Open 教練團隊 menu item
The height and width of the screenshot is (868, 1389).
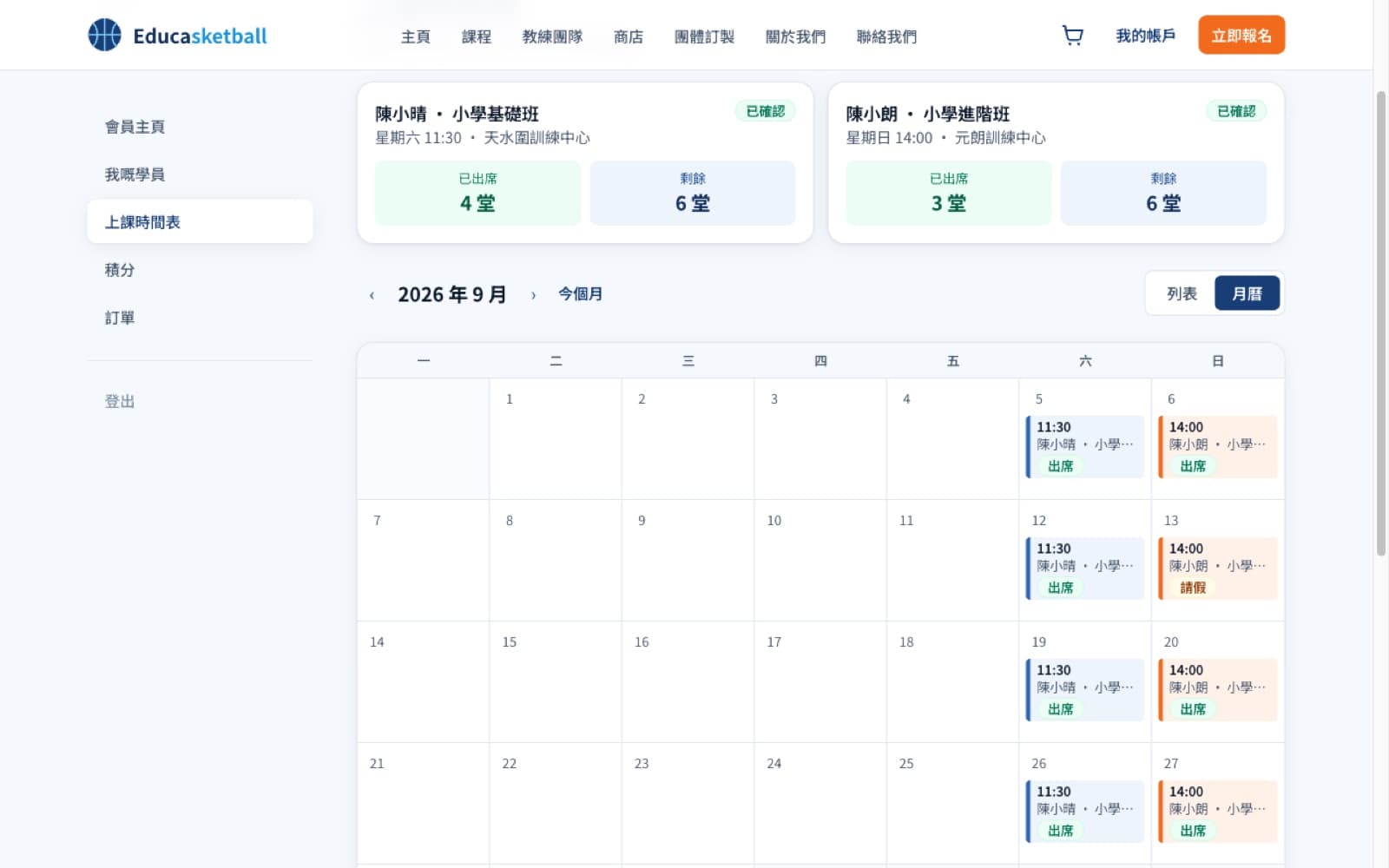(x=552, y=36)
